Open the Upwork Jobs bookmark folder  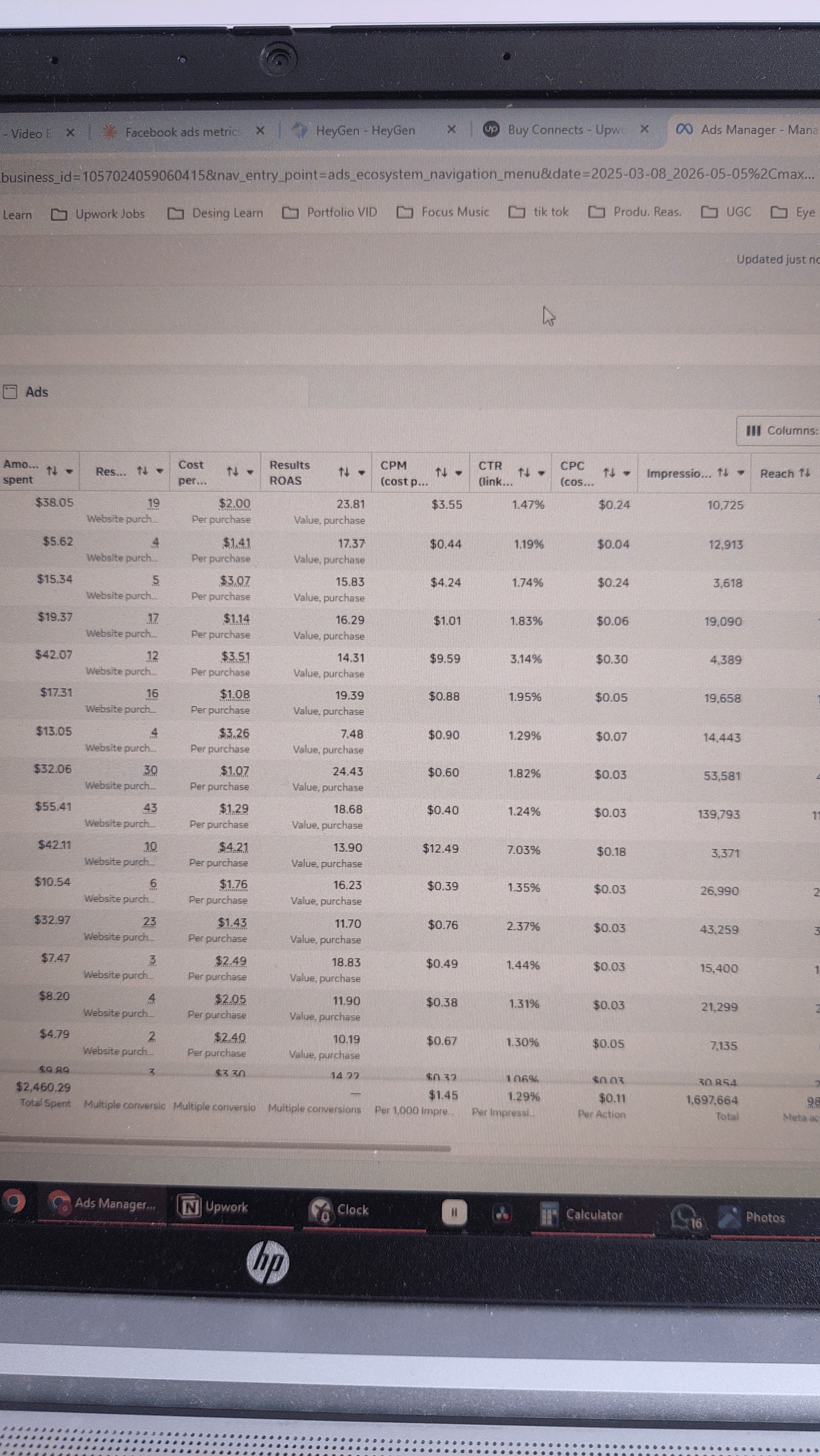pos(98,214)
